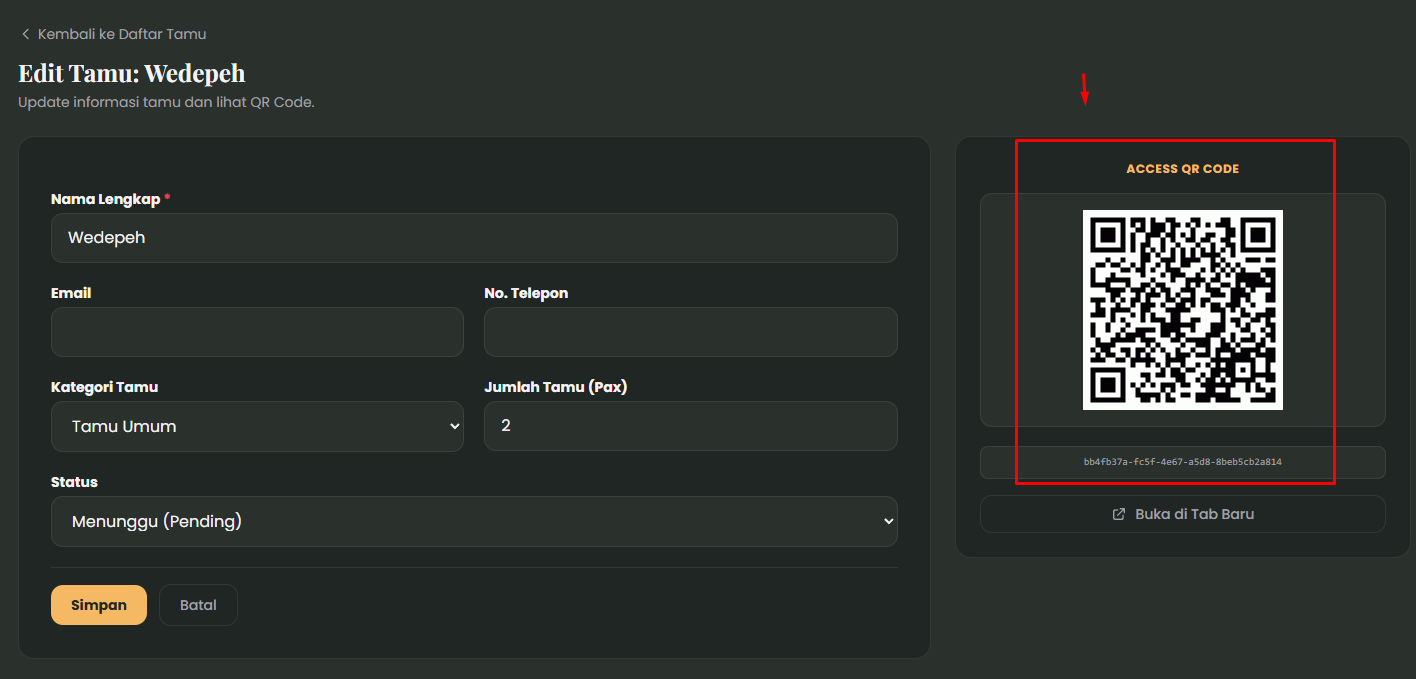Go back via Kembali ke Daftar Tamu
This screenshot has height=679, width=1416.
(x=121, y=34)
